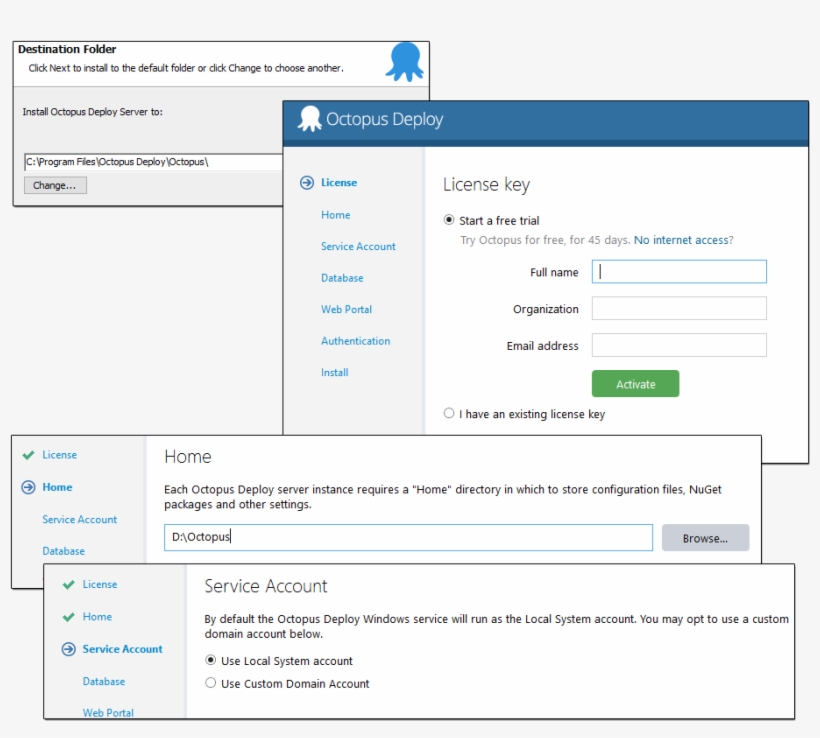Click the green checkmark next to License in Home panel
The width and height of the screenshot is (820, 738).
[x=28, y=455]
